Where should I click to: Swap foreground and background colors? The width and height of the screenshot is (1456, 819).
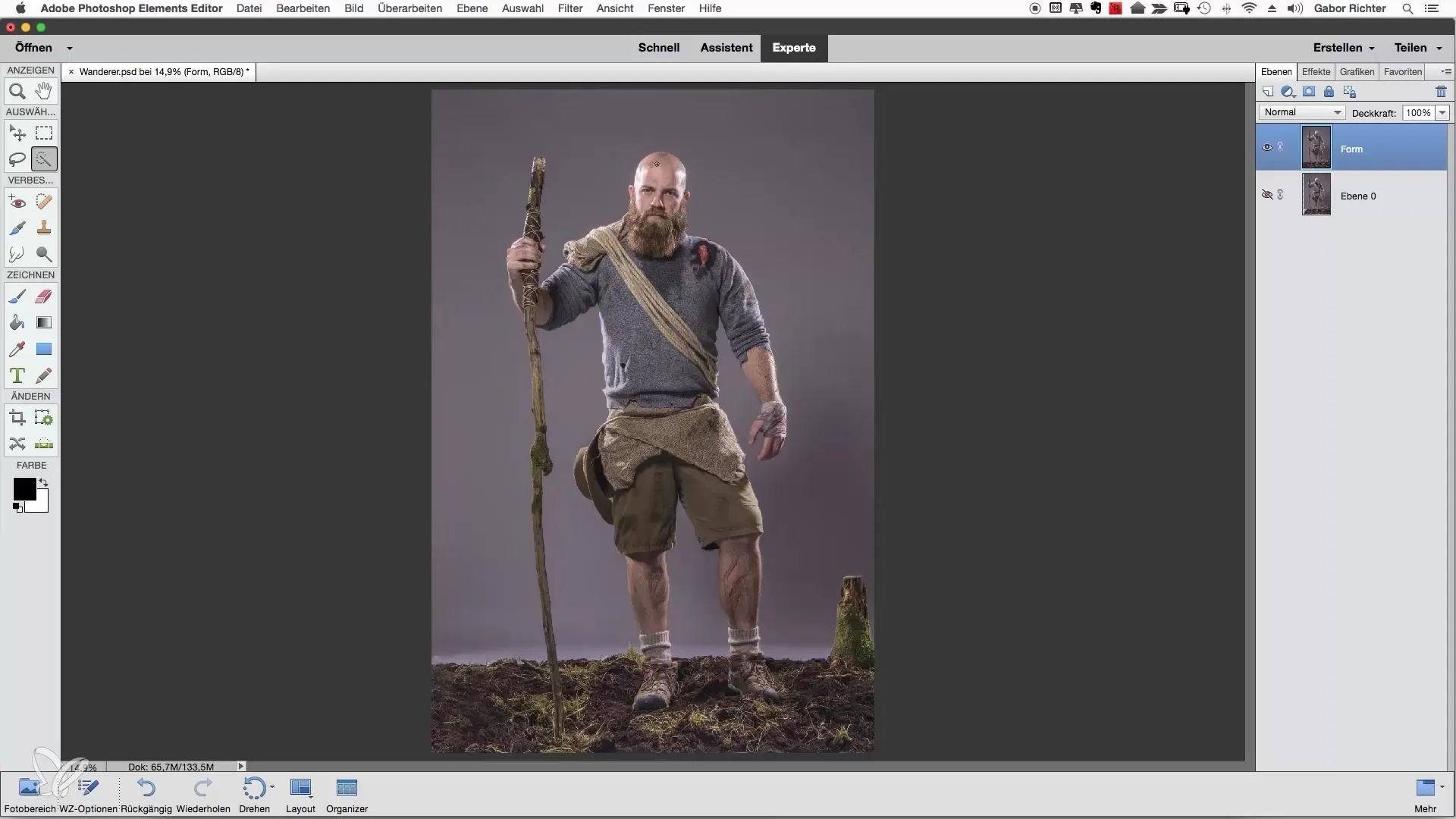coord(44,482)
